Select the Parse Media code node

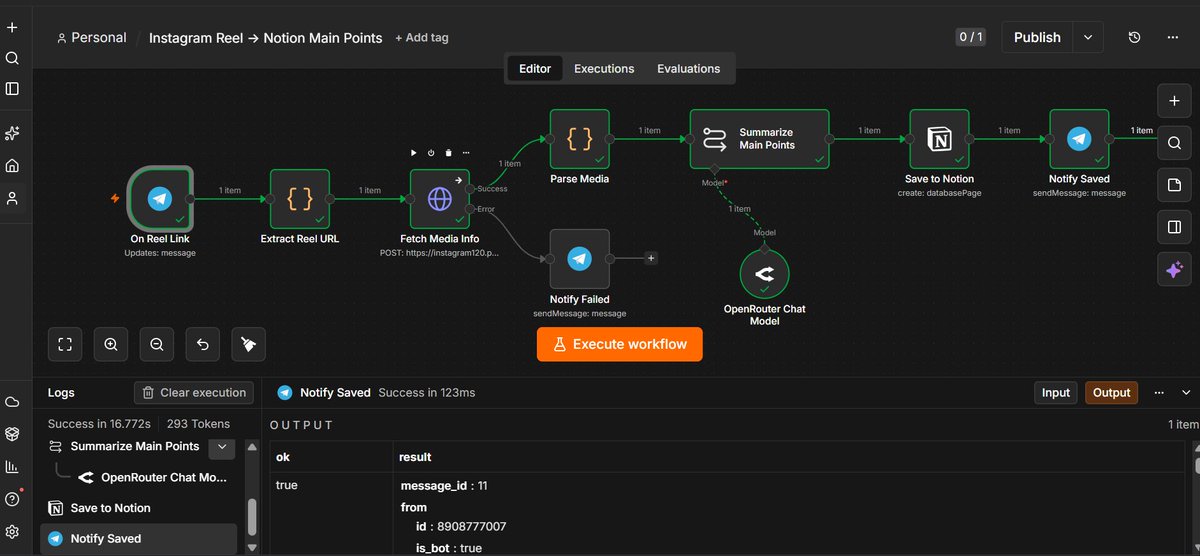580,139
